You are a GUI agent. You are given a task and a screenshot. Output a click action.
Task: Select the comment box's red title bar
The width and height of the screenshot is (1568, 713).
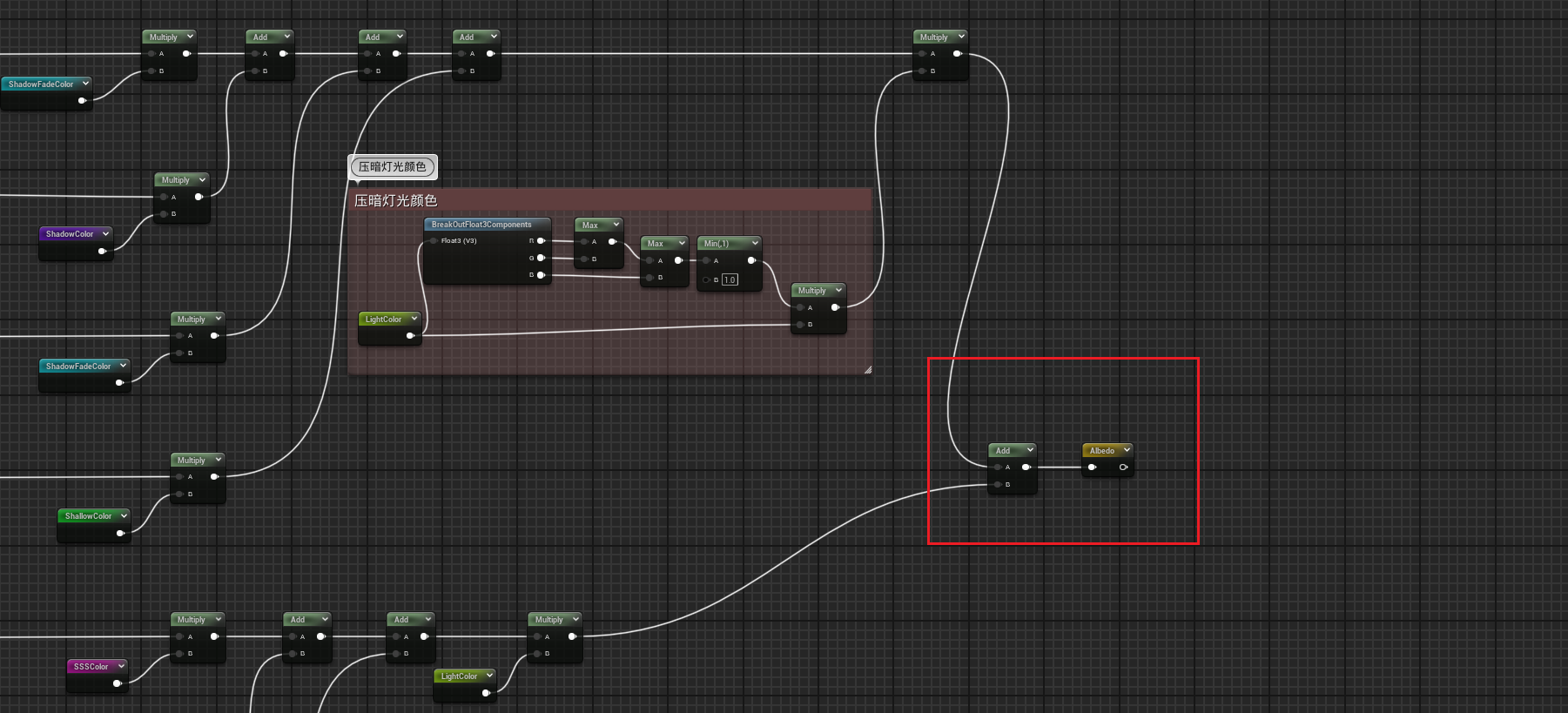pyautogui.click(x=609, y=200)
